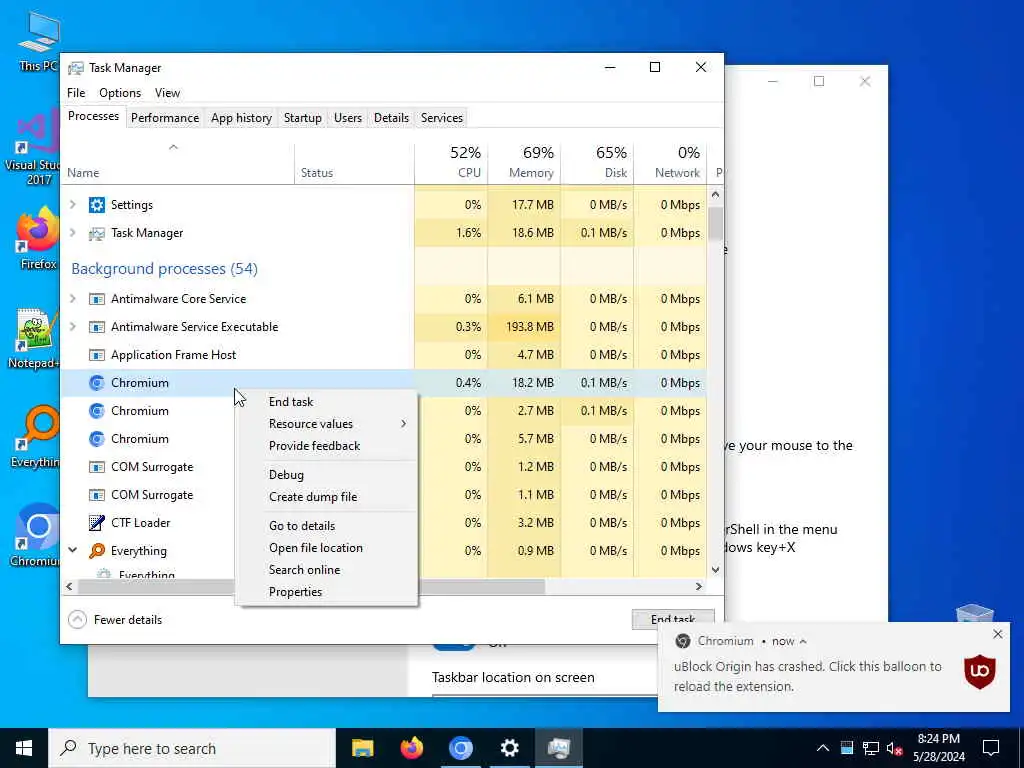Click the muted volume tray icon
1024x768 pixels.
click(x=894, y=748)
